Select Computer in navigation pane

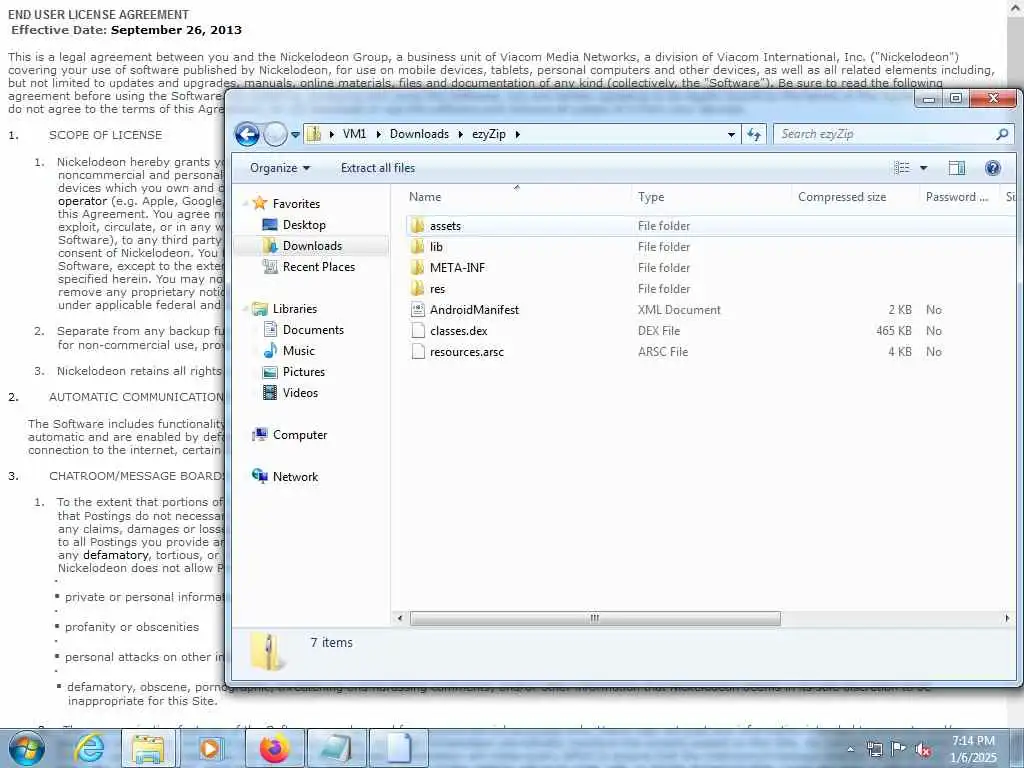(300, 435)
